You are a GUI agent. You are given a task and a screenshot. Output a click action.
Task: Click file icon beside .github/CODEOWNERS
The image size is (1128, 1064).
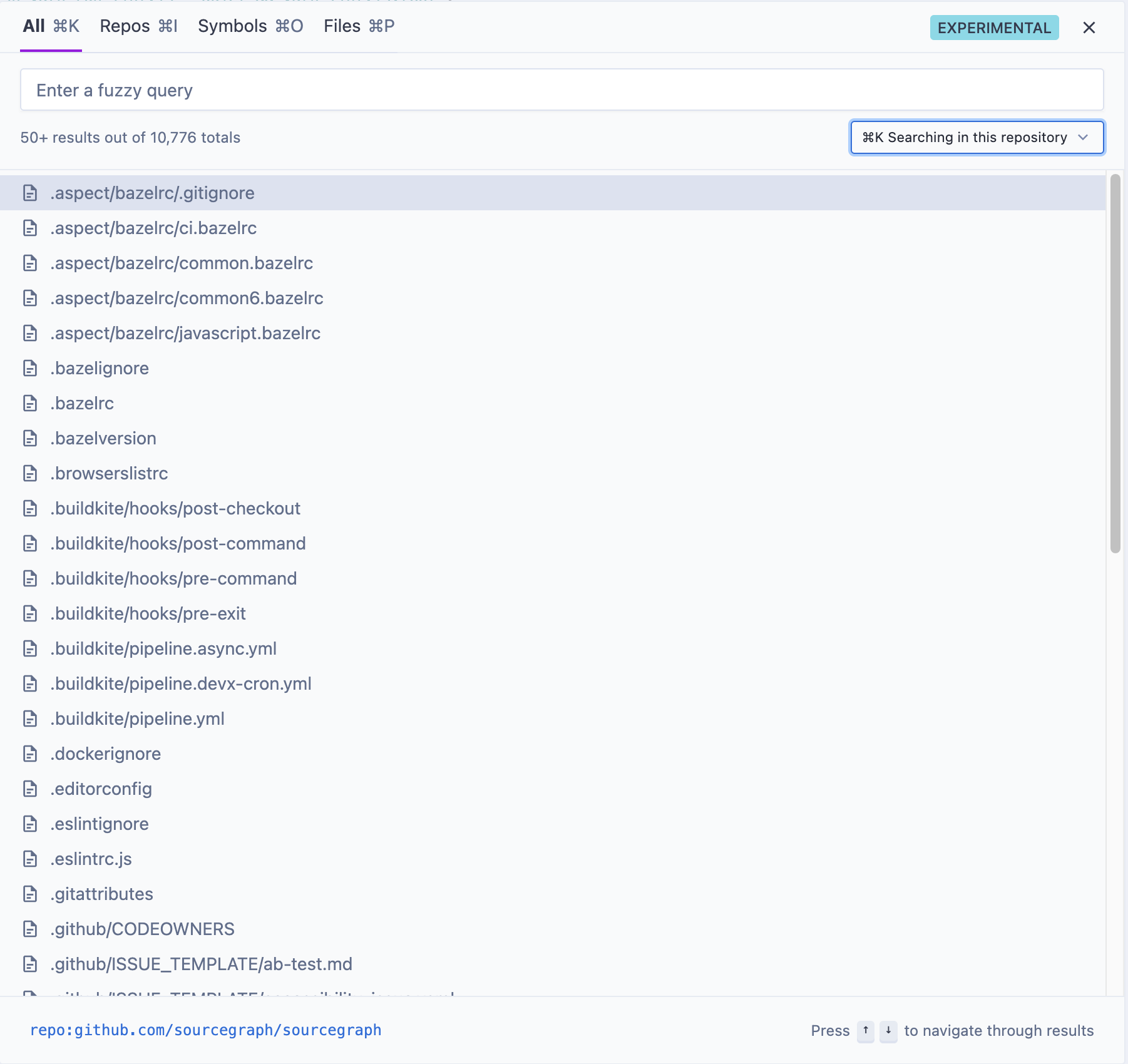[x=30, y=929]
